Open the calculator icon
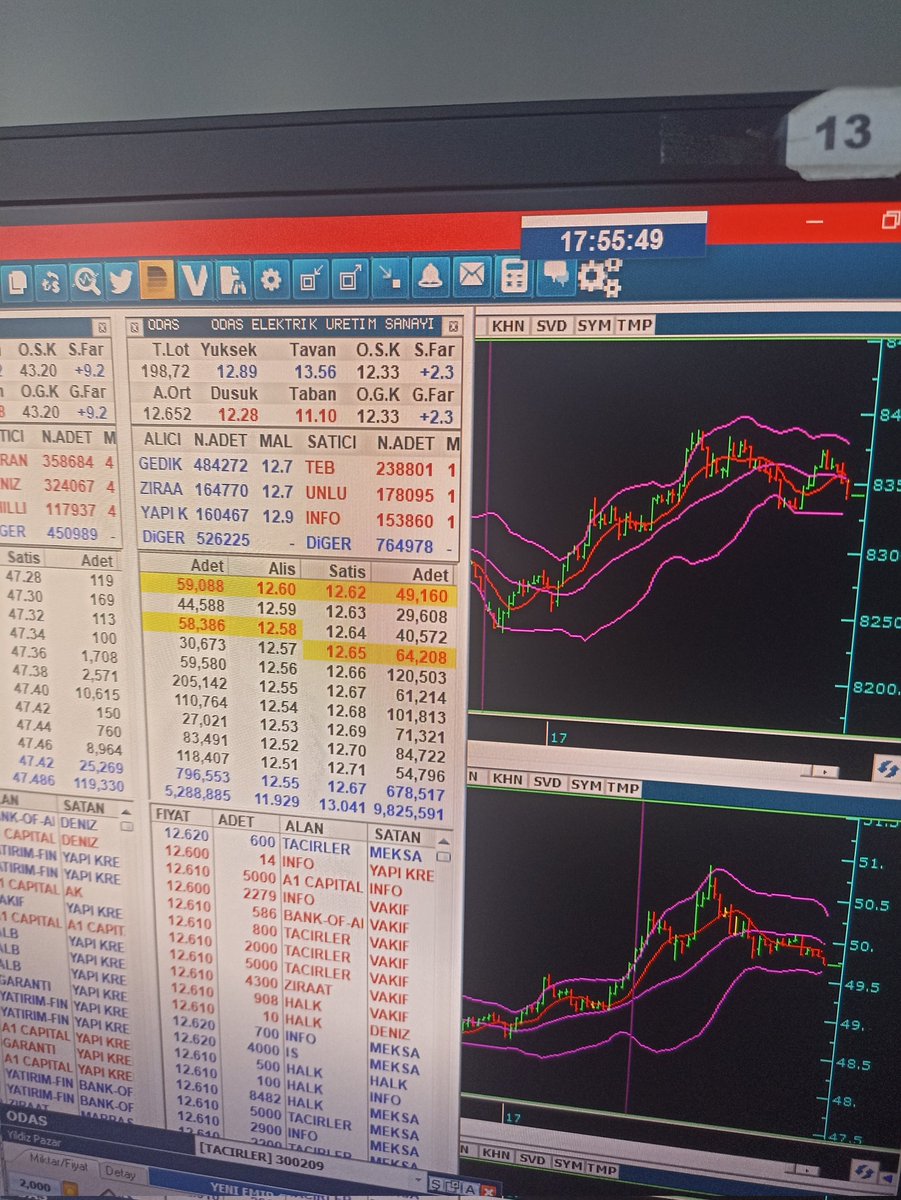 pos(513,276)
